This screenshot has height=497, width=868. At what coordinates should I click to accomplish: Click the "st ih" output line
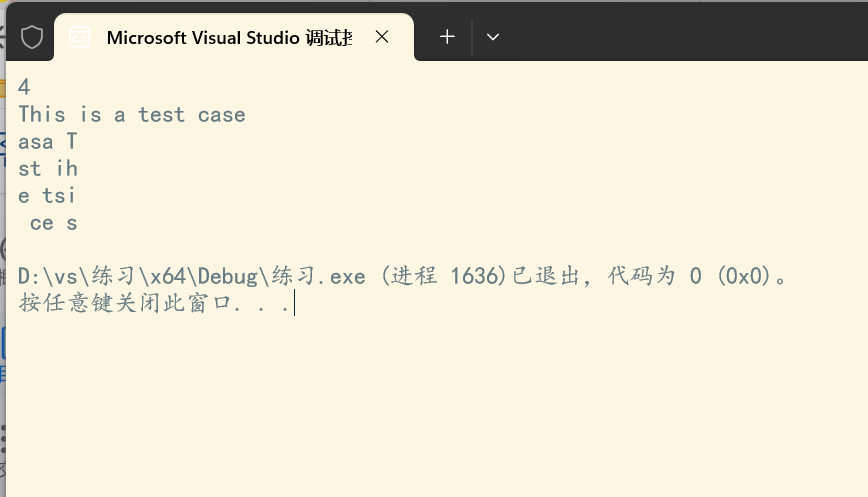point(47,168)
